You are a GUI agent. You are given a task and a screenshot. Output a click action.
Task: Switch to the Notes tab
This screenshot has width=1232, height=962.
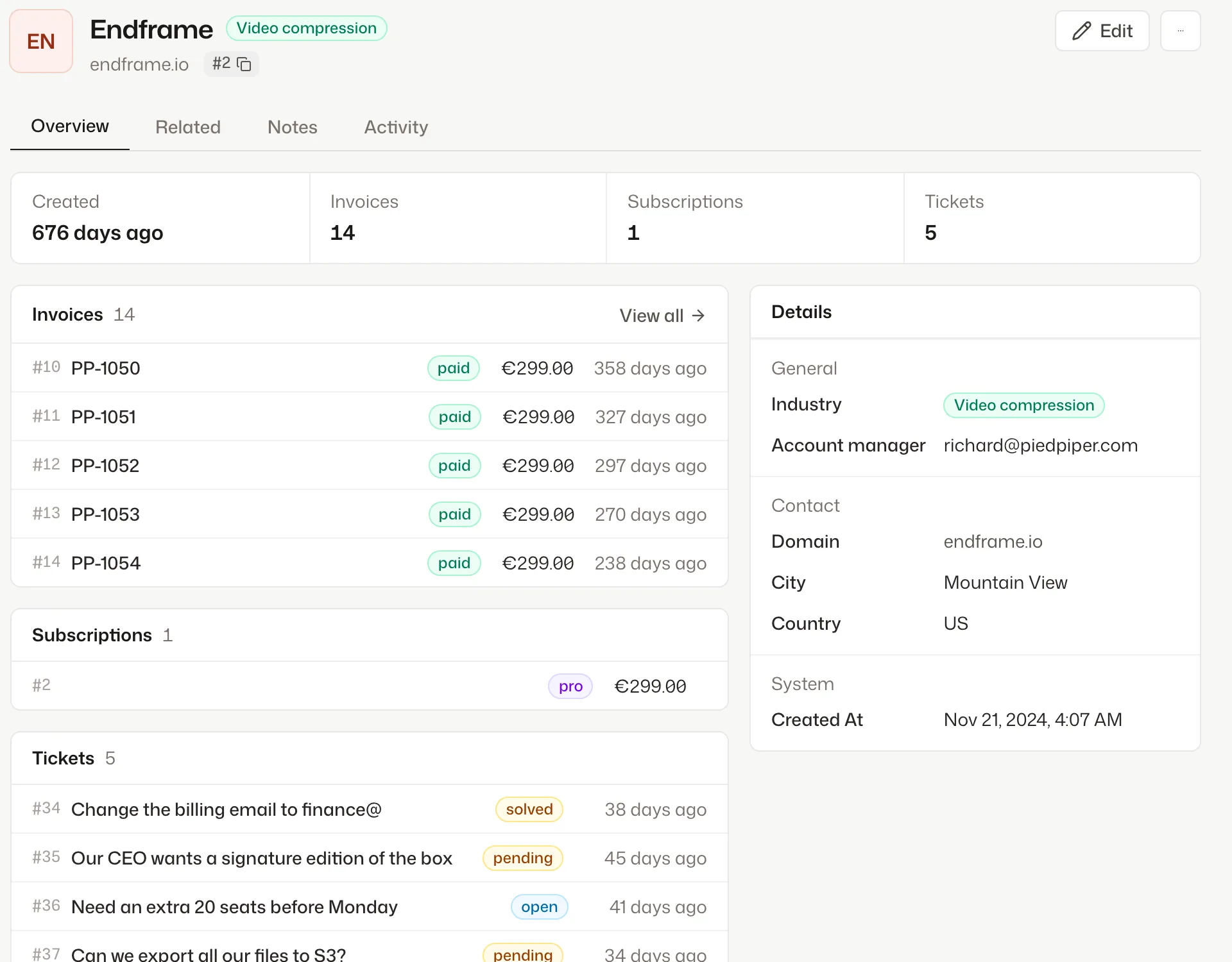pos(293,127)
